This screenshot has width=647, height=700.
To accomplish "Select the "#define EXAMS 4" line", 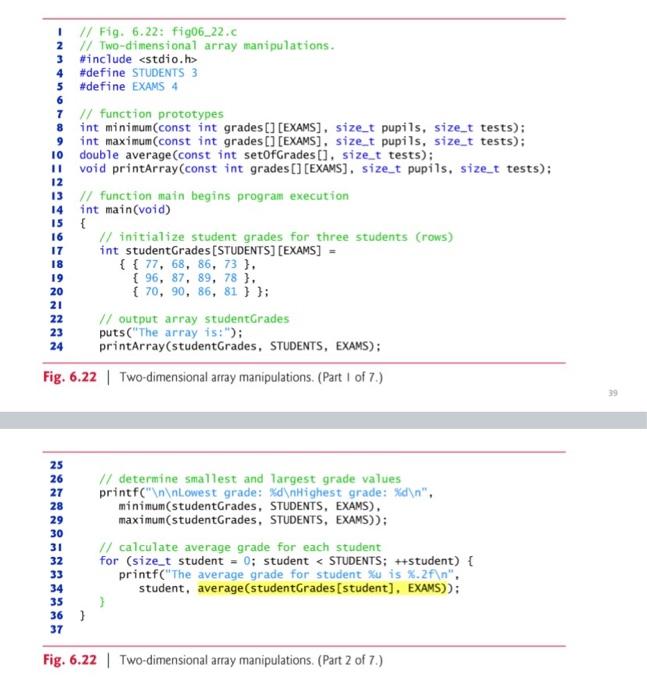I will tap(129, 87).
